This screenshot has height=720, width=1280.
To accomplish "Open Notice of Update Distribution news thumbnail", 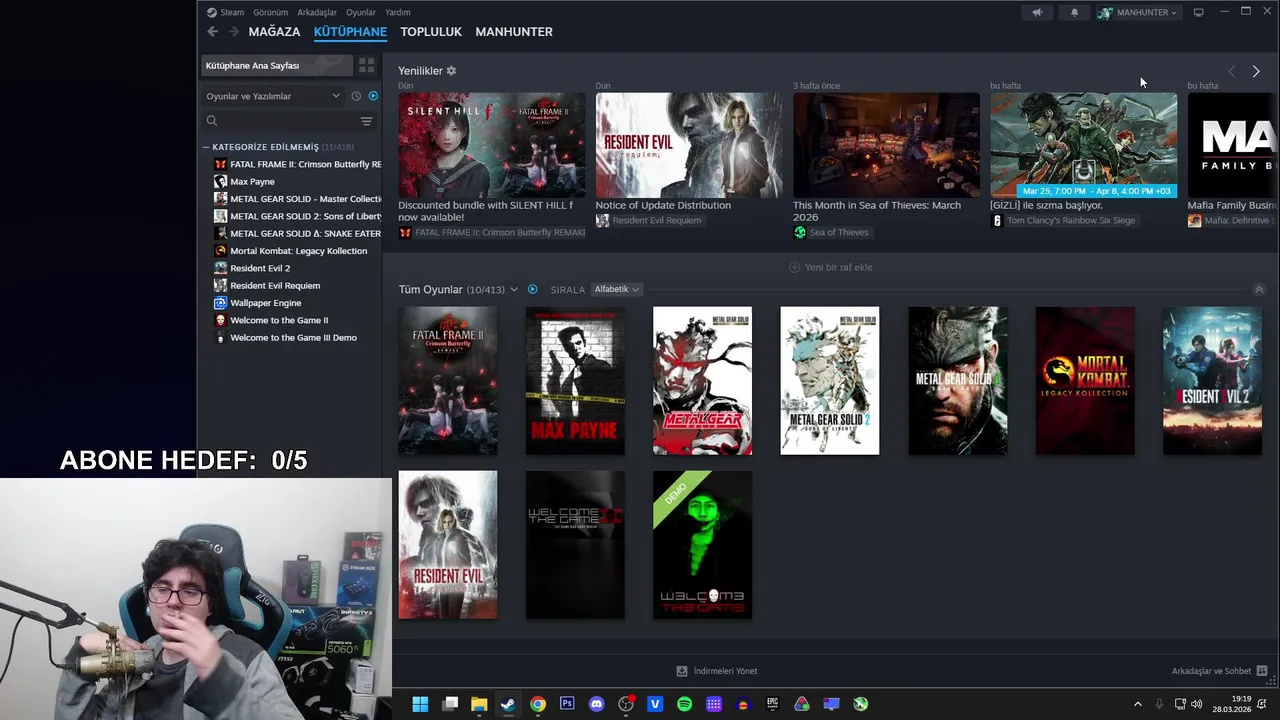I will 689,145.
